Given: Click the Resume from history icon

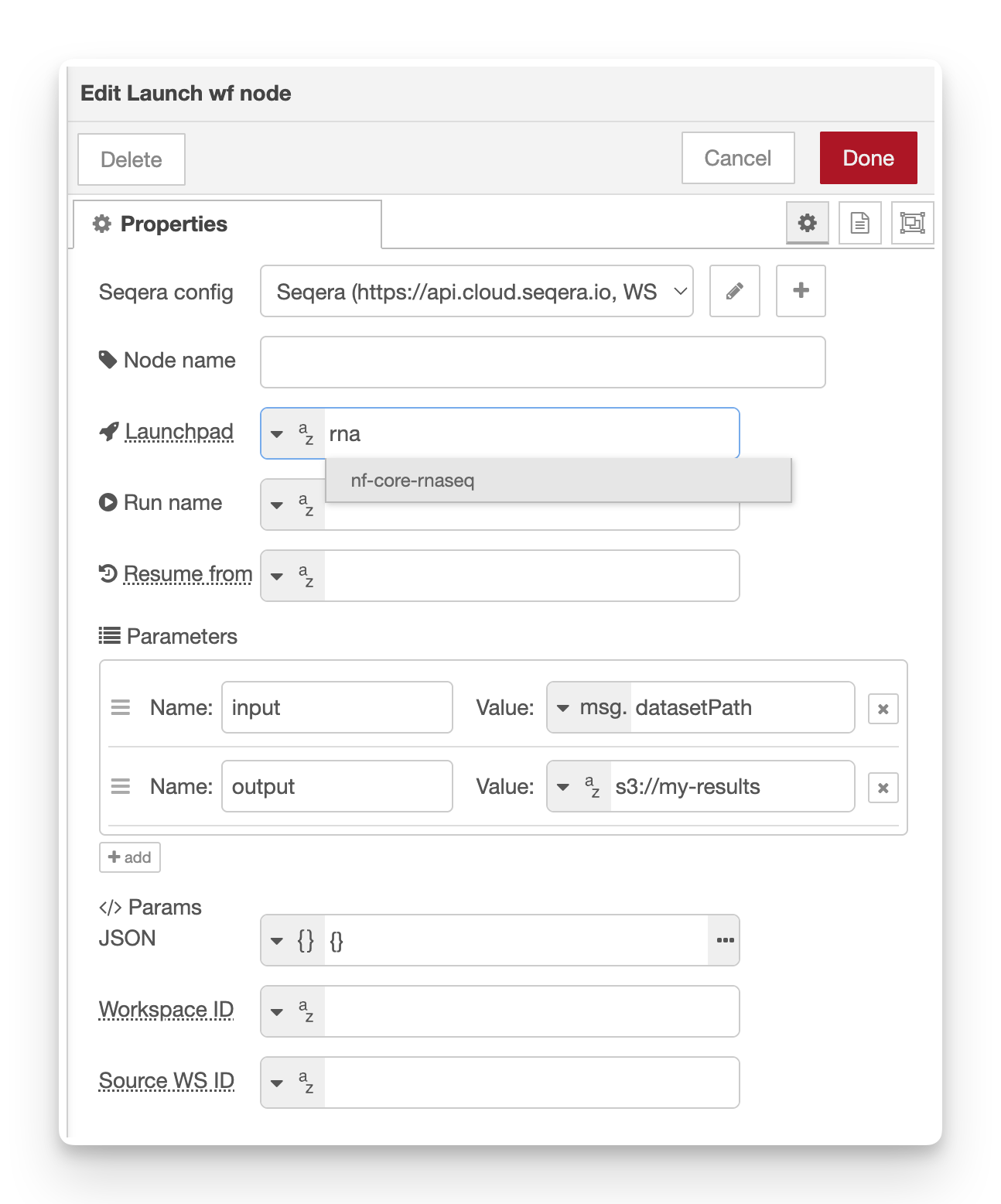Looking at the screenshot, I should pyautogui.click(x=108, y=573).
